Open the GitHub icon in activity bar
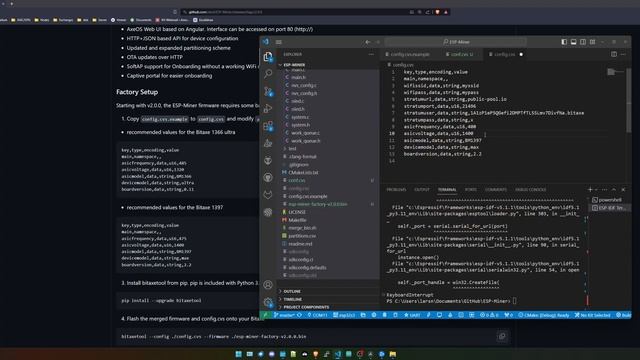The height and width of the screenshot is (360, 640). point(268,178)
